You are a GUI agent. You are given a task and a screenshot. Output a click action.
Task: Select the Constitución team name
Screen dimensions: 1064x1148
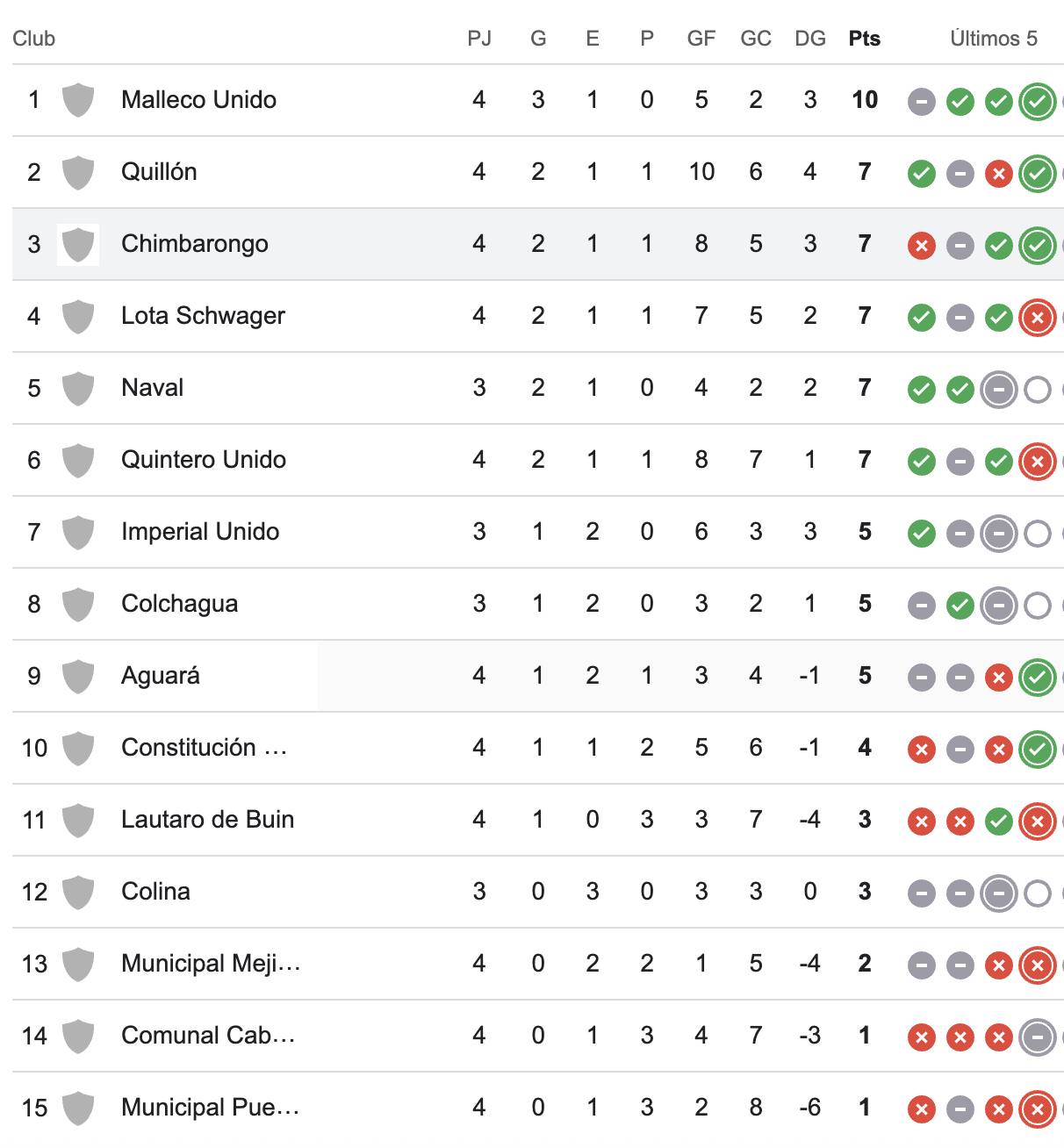pos(205,748)
